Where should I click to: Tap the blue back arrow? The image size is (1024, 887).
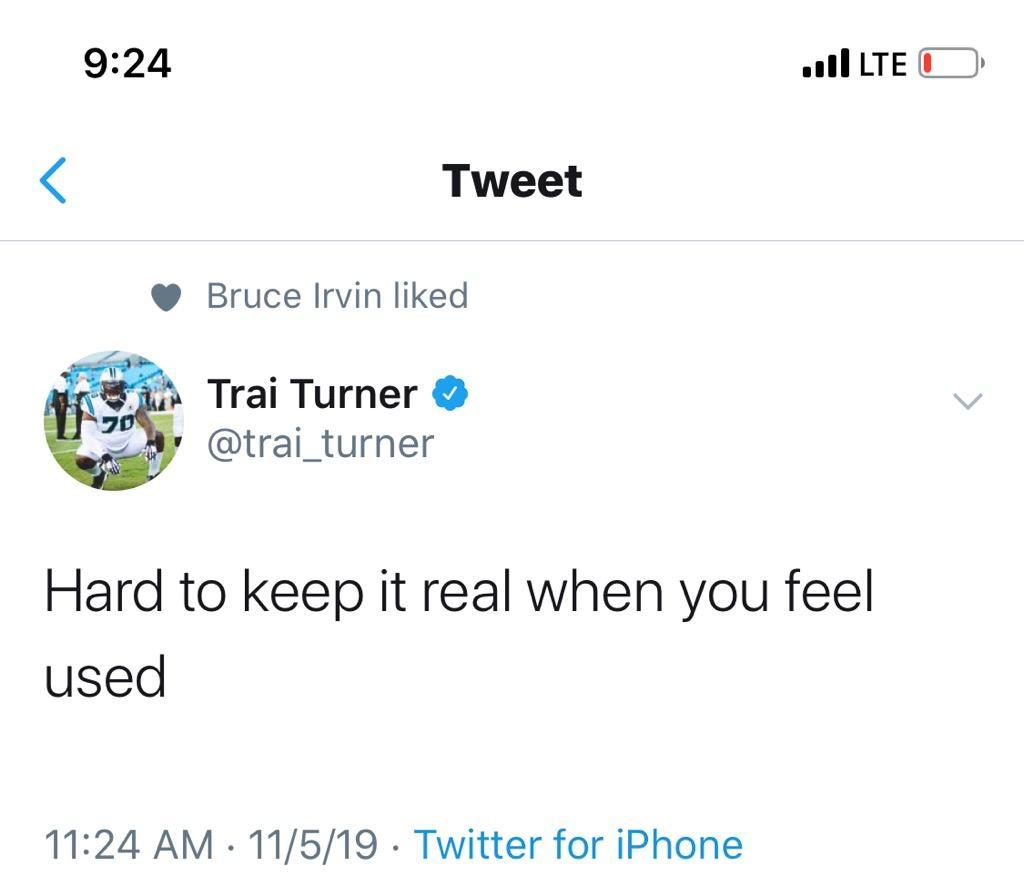pos(53,180)
